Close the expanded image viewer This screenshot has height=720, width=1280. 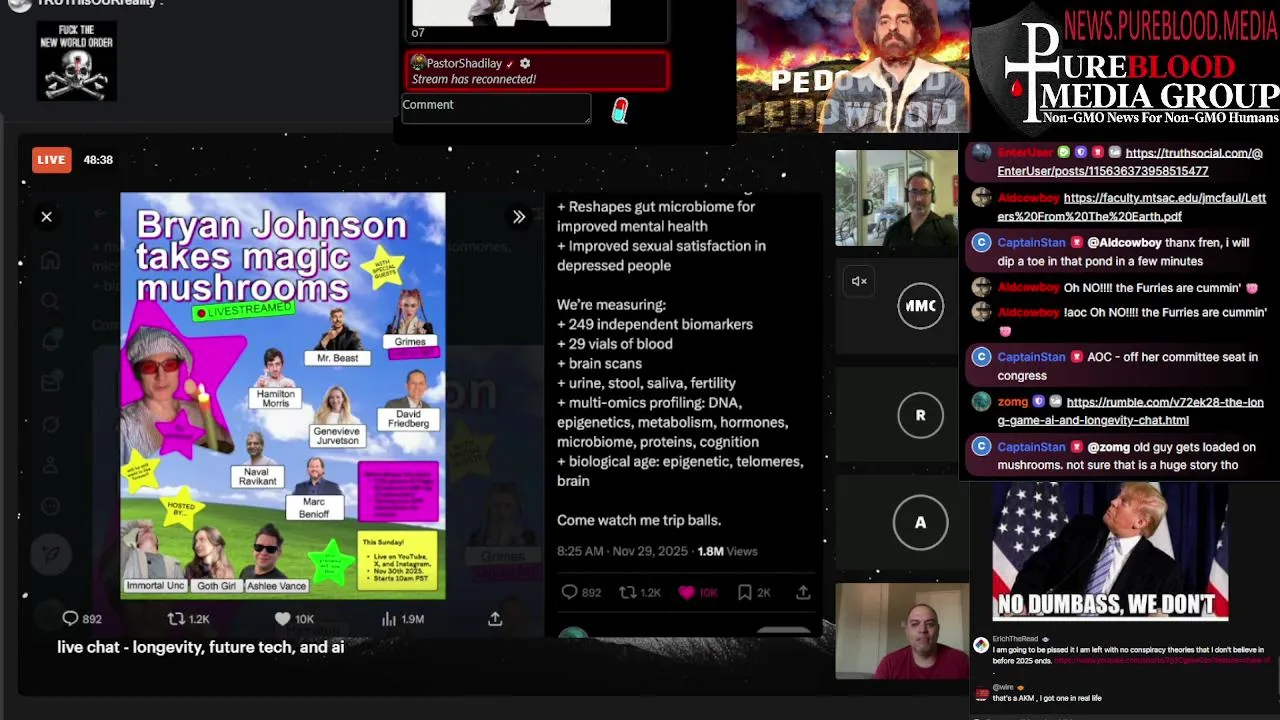pos(46,216)
